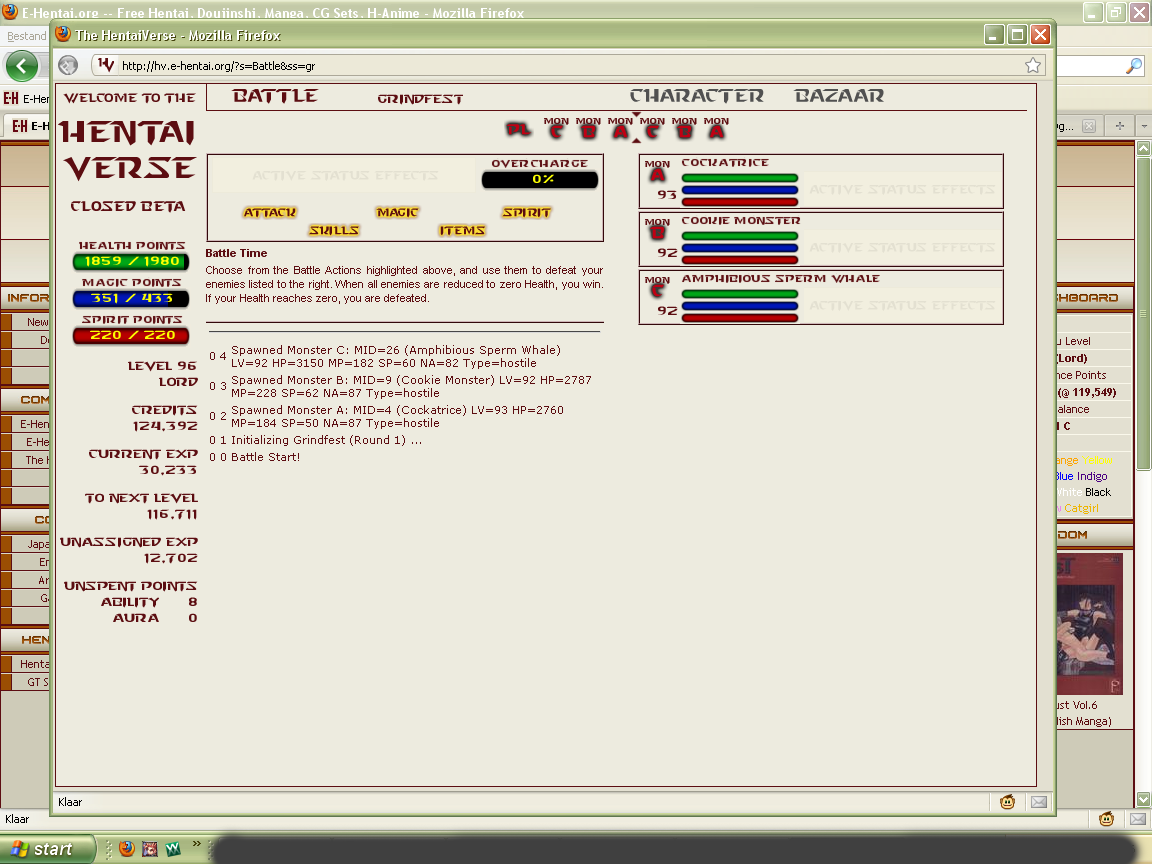Click mail icon in background window status bar

pos(1138,819)
